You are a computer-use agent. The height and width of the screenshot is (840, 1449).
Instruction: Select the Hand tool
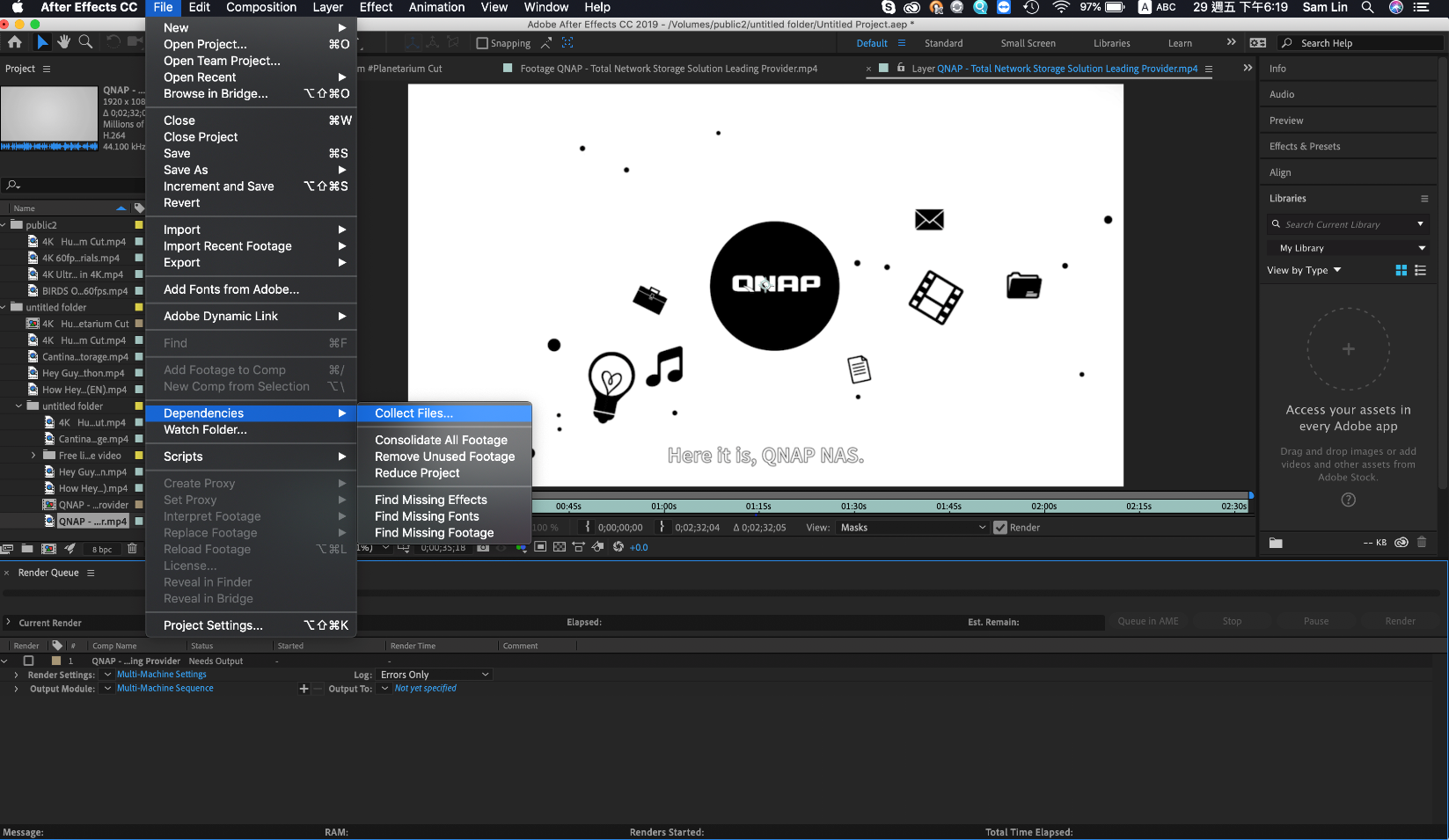[x=63, y=42]
